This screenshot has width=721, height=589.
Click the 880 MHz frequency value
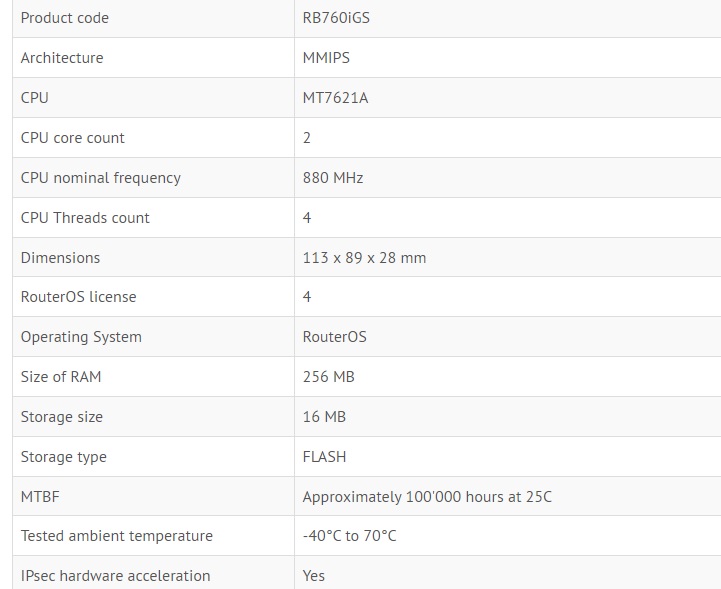click(x=333, y=178)
